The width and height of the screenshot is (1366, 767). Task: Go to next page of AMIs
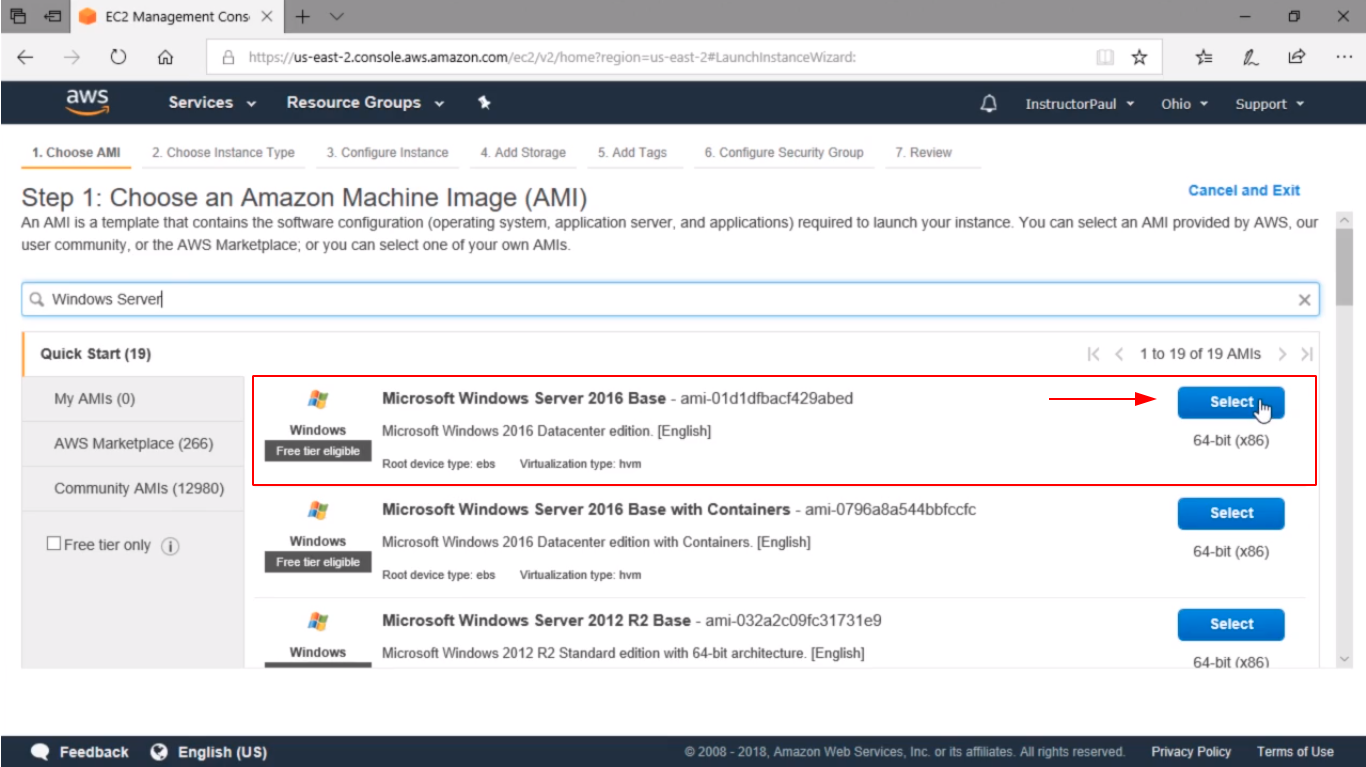click(1282, 354)
